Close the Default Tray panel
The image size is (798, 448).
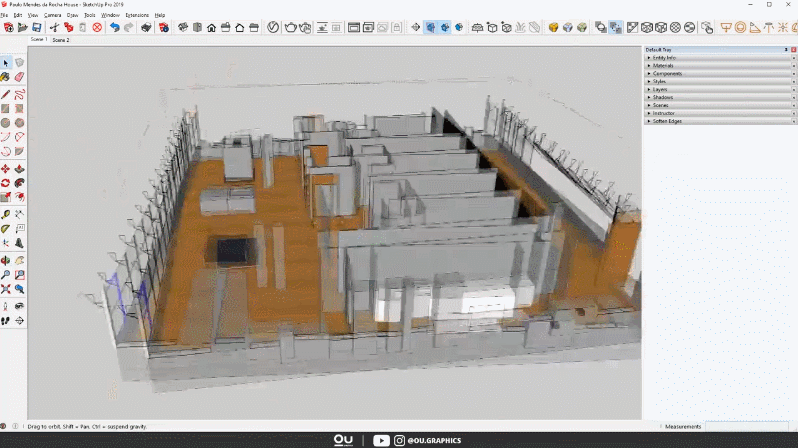pyautogui.click(x=793, y=49)
